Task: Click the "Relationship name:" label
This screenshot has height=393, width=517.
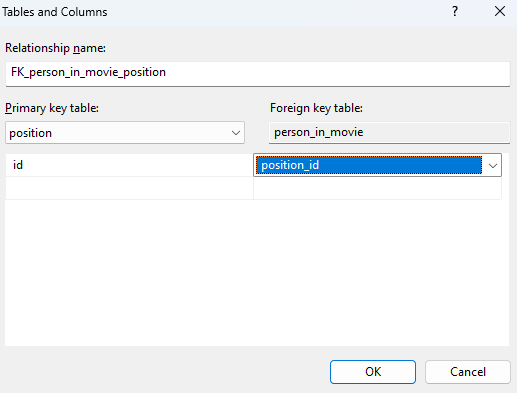Action: (x=55, y=48)
